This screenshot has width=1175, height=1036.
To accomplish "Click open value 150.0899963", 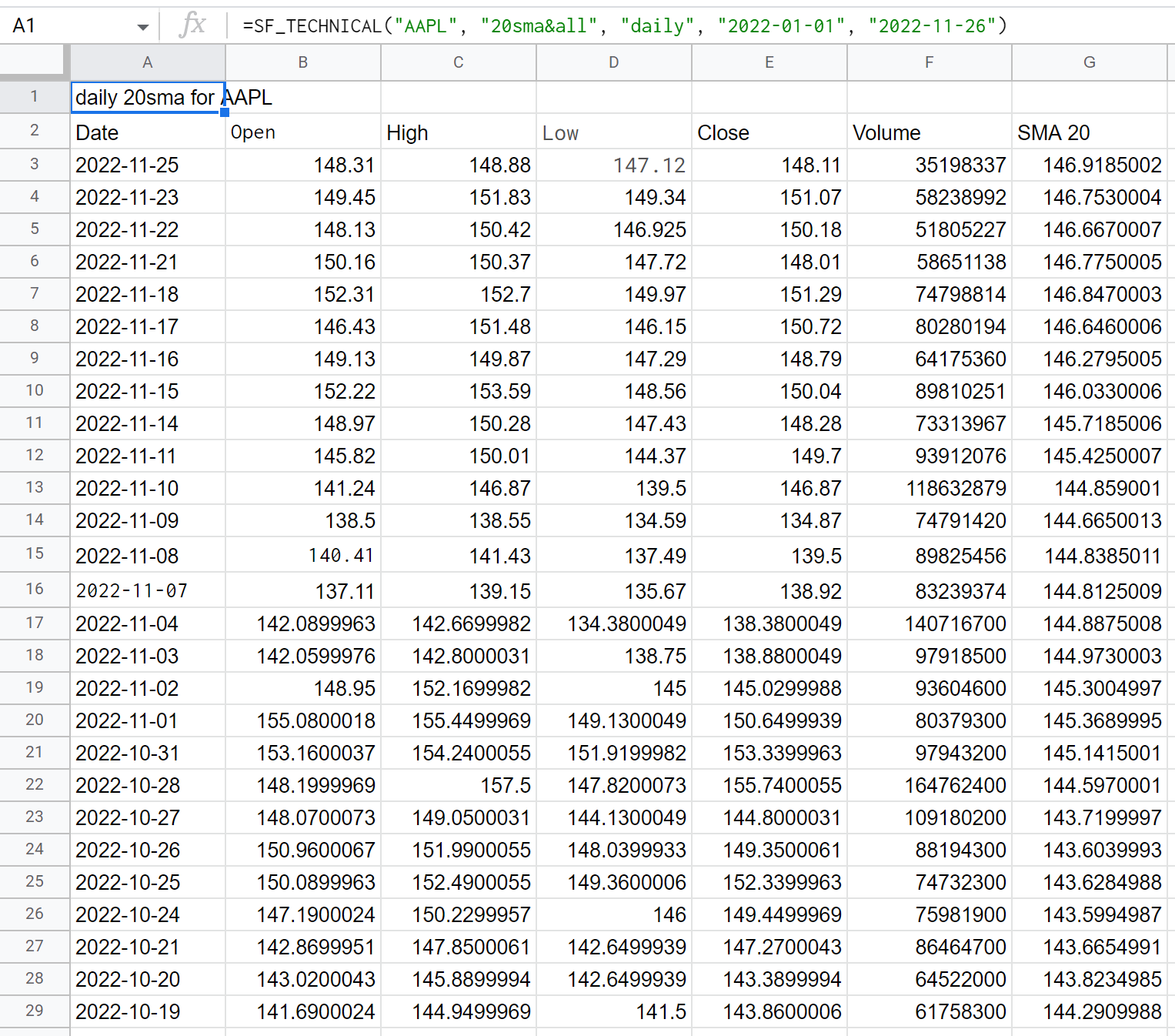I will [303, 882].
